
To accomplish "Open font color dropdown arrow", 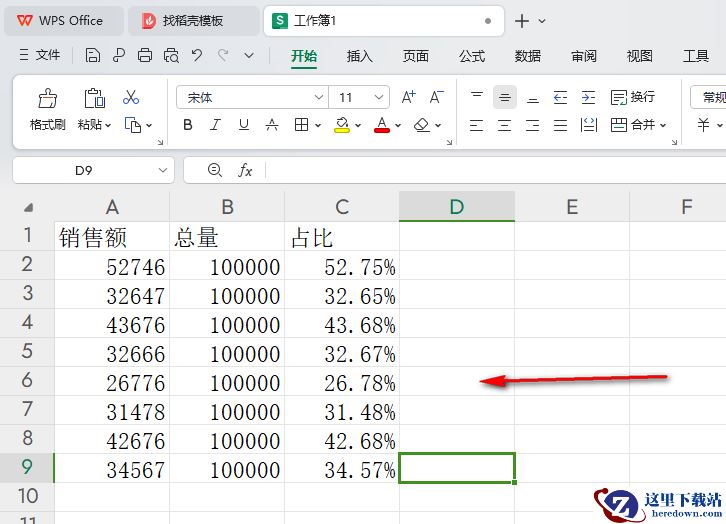I will (398, 125).
